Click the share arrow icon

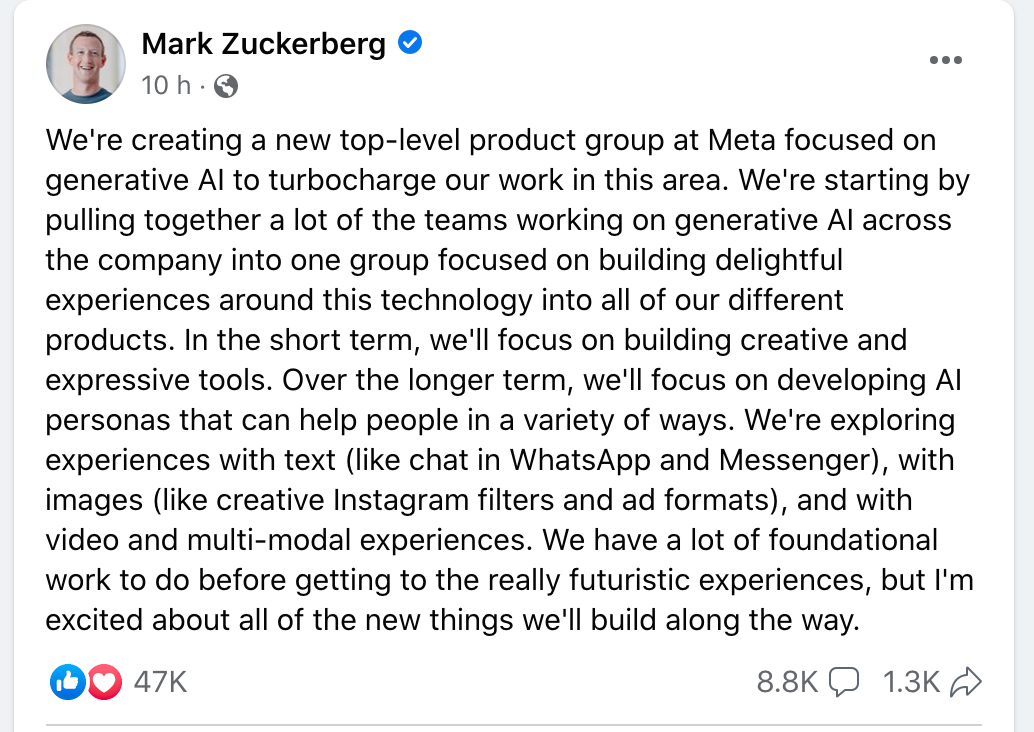pyautogui.click(x=966, y=682)
